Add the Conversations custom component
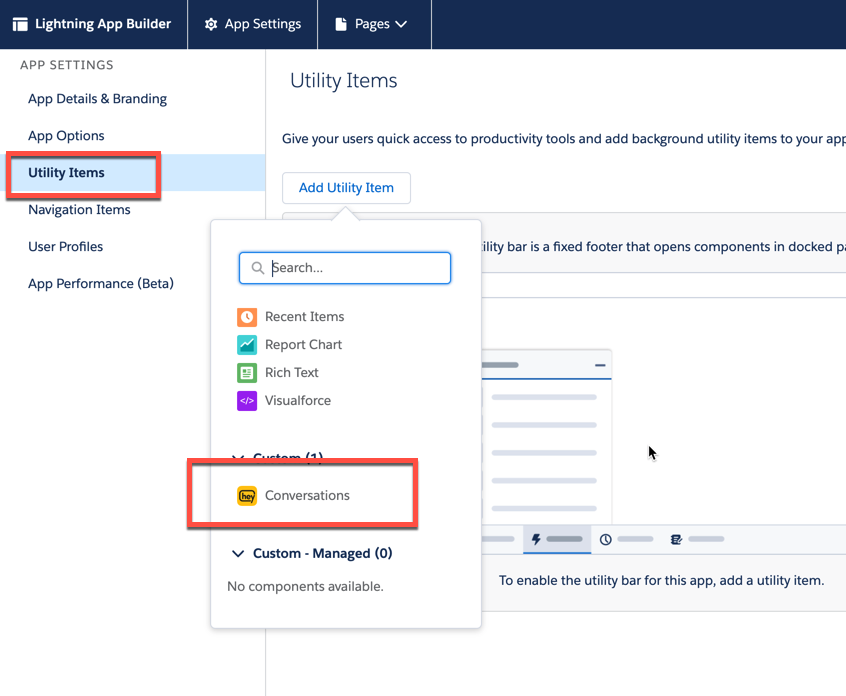 (x=307, y=495)
